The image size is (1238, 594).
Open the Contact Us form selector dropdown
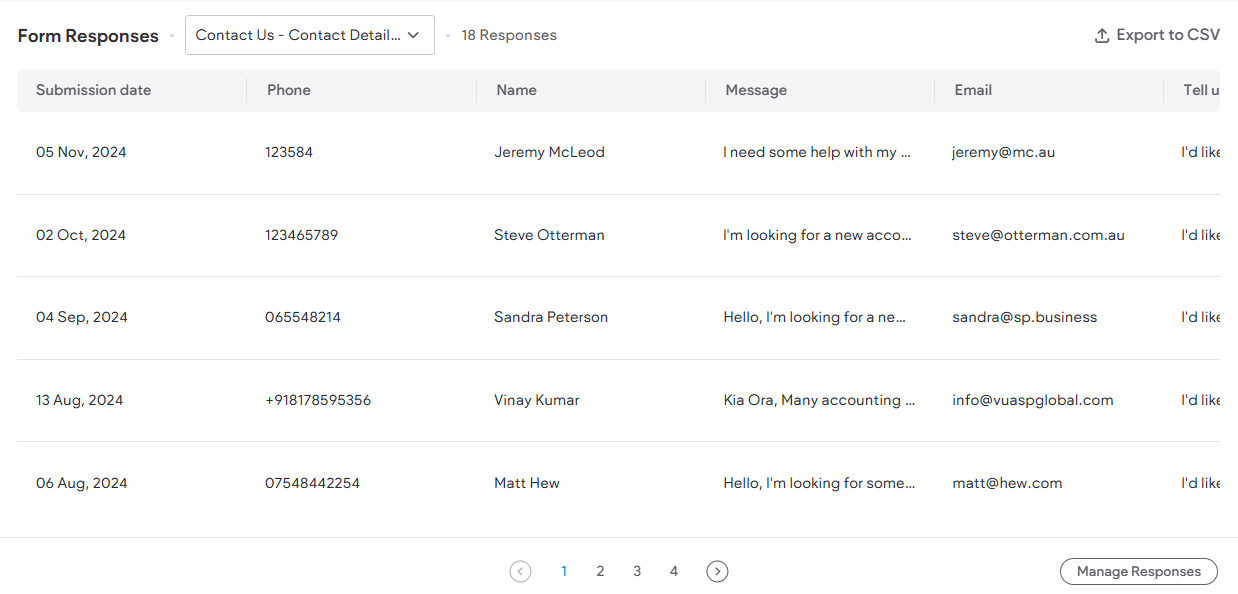[310, 35]
